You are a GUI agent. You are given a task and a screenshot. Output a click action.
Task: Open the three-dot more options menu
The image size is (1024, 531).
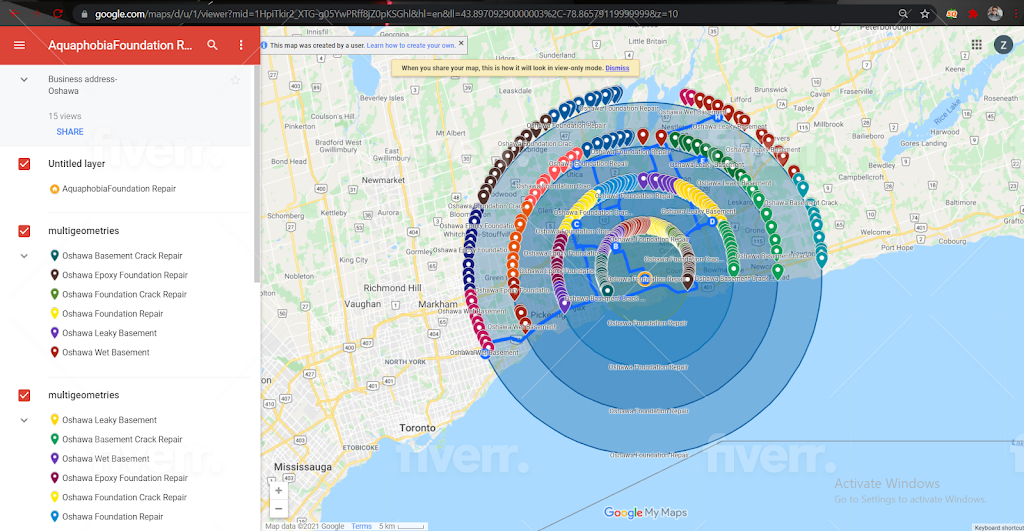[x=241, y=45]
